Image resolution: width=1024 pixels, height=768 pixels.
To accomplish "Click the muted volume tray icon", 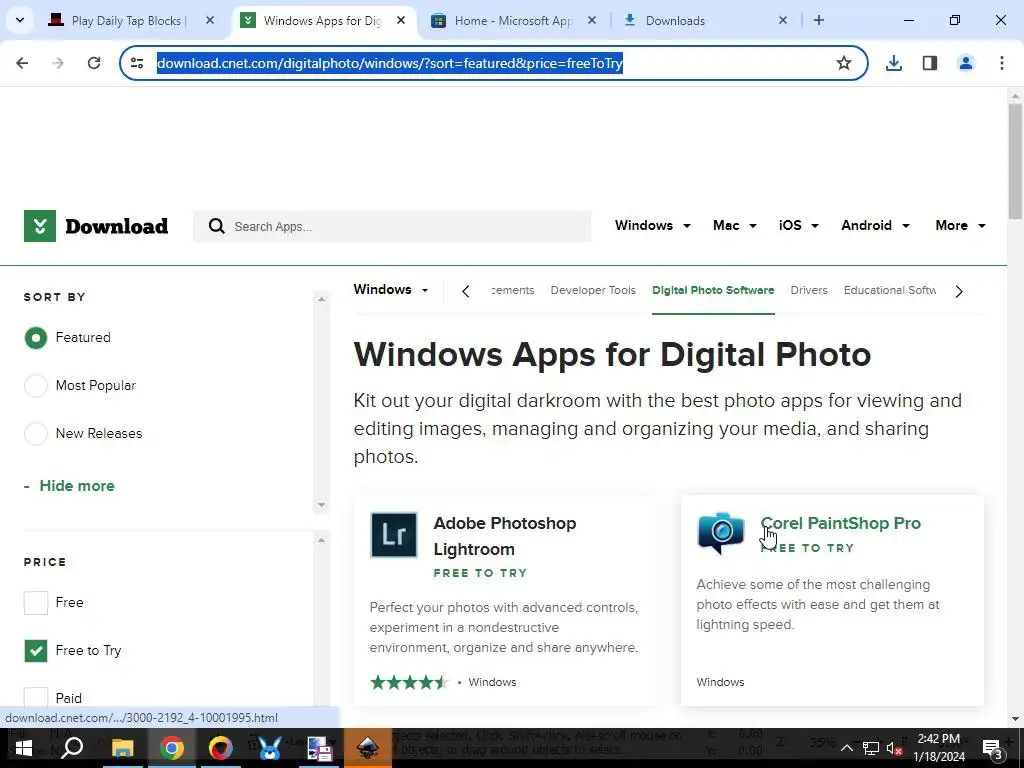I will tap(894, 748).
